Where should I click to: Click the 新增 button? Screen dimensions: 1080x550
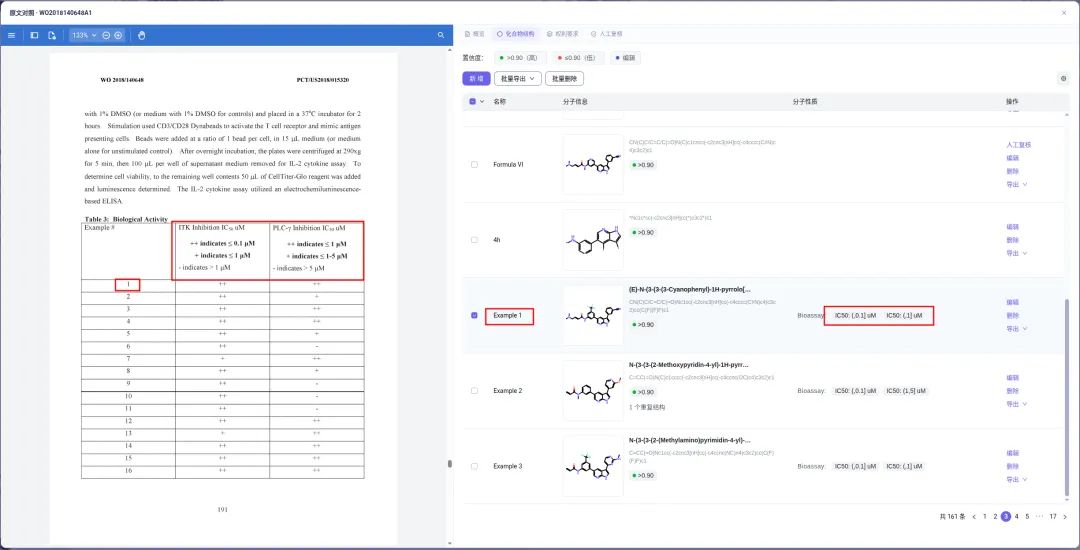[x=476, y=79]
